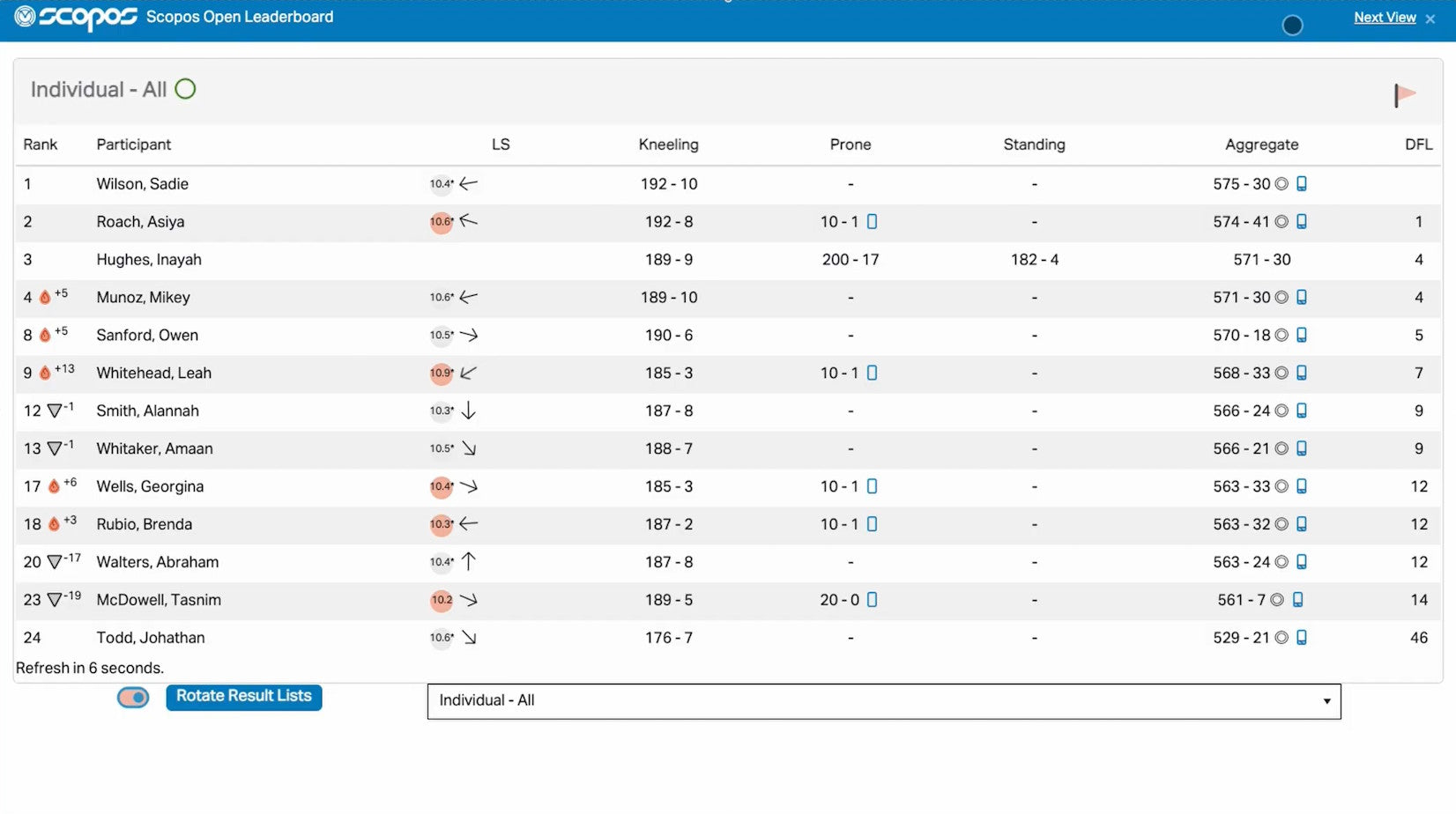Click Whitehead, Leah's 10.9 shot badge

442,374
